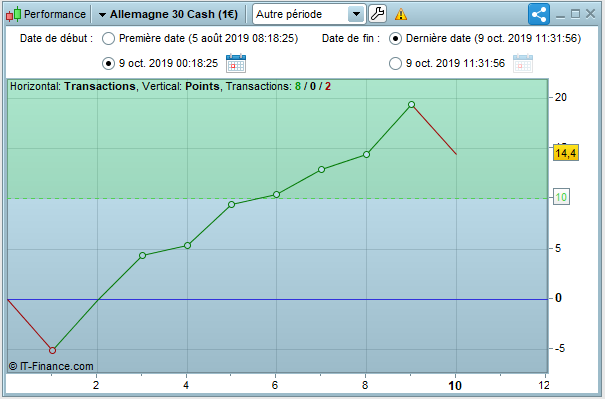Click the 20 y-axis label

561,98
